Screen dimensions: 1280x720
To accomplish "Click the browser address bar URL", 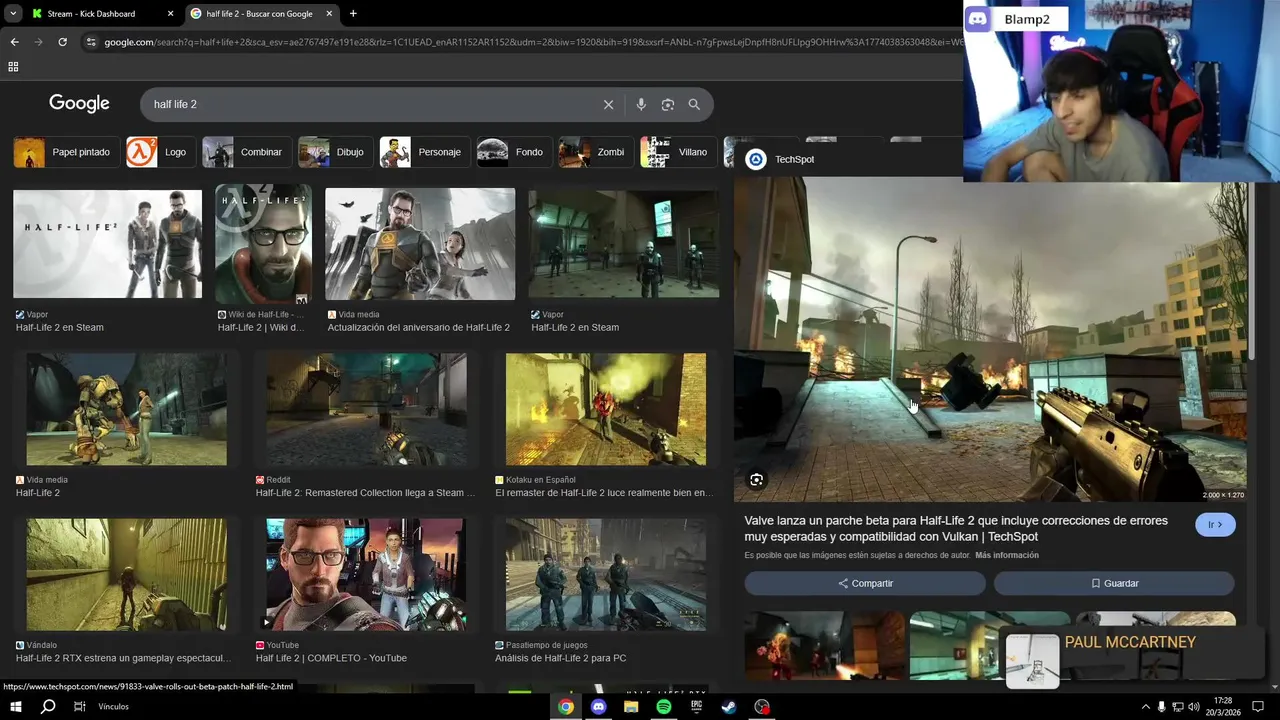I will pos(530,42).
